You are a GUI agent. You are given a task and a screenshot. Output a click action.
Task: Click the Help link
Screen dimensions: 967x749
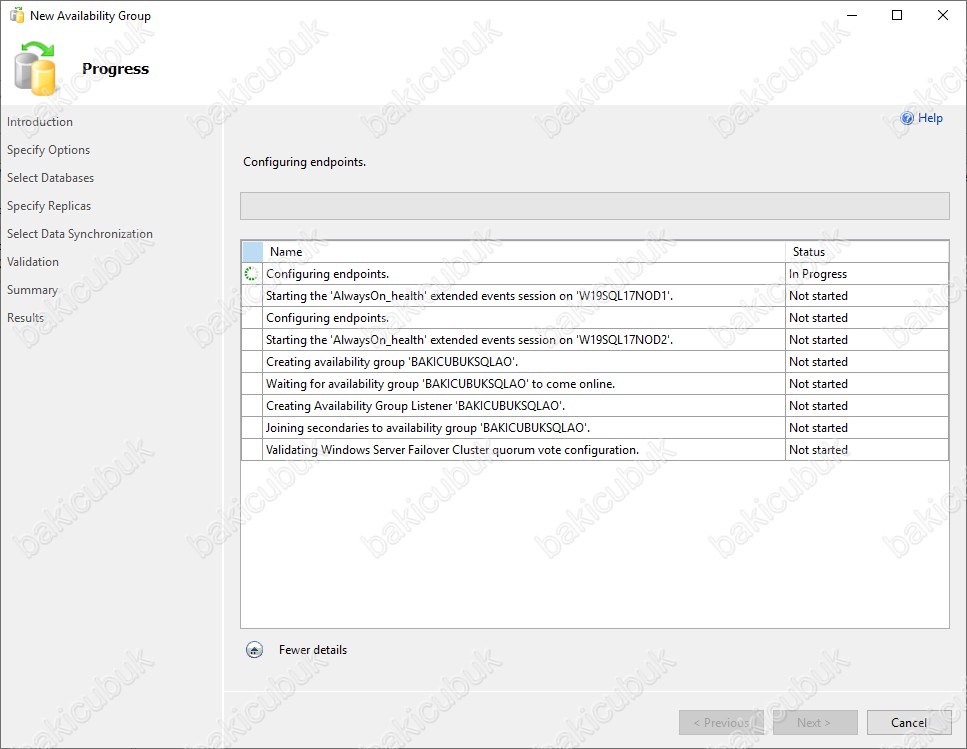pos(930,118)
